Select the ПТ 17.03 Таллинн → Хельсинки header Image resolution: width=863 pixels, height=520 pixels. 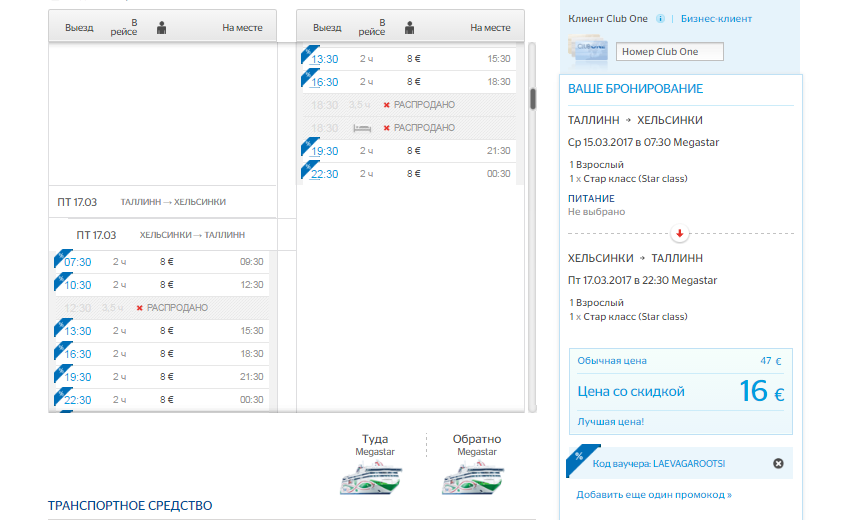point(162,202)
